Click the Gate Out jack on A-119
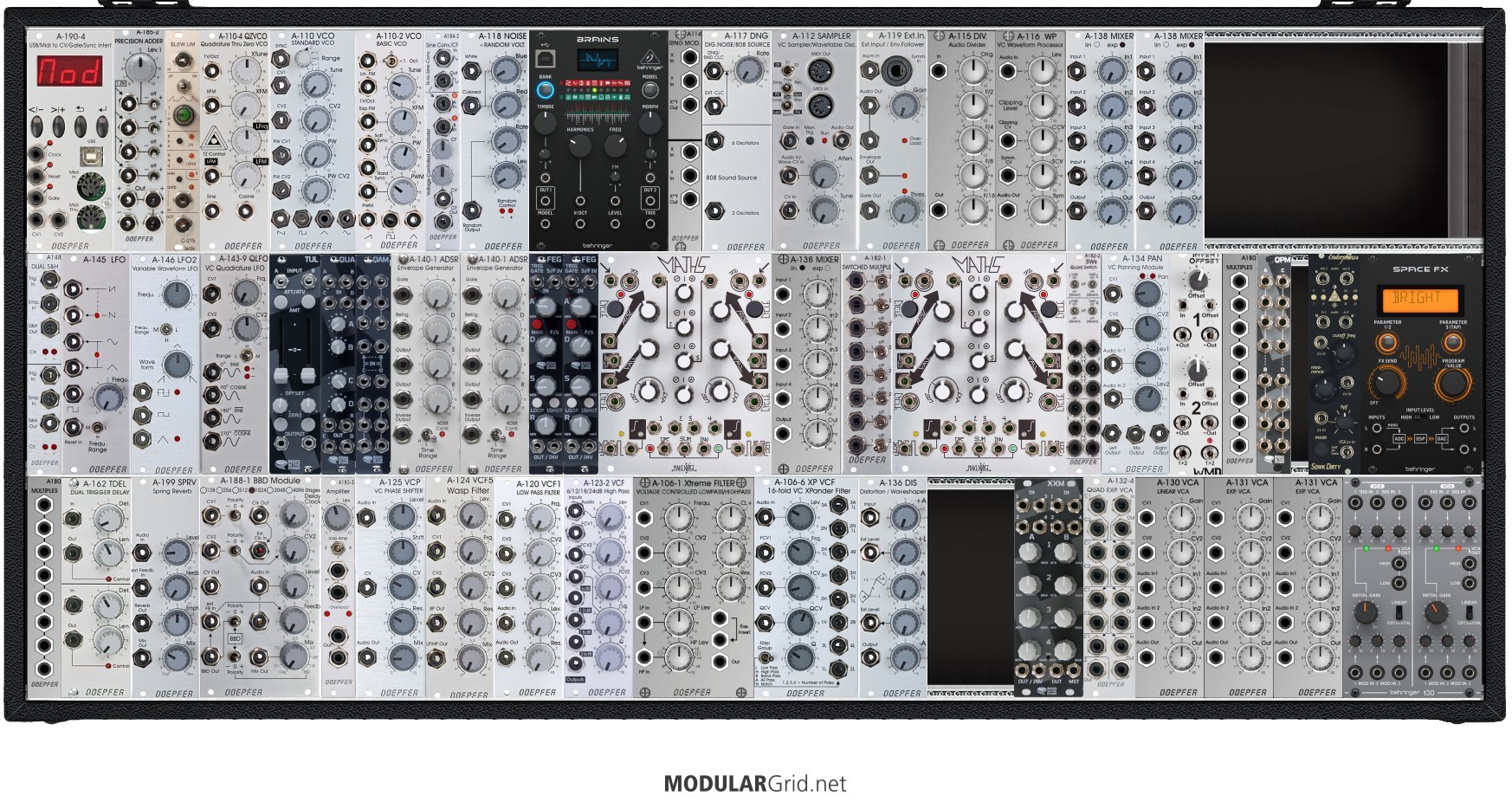 point(870,210)
